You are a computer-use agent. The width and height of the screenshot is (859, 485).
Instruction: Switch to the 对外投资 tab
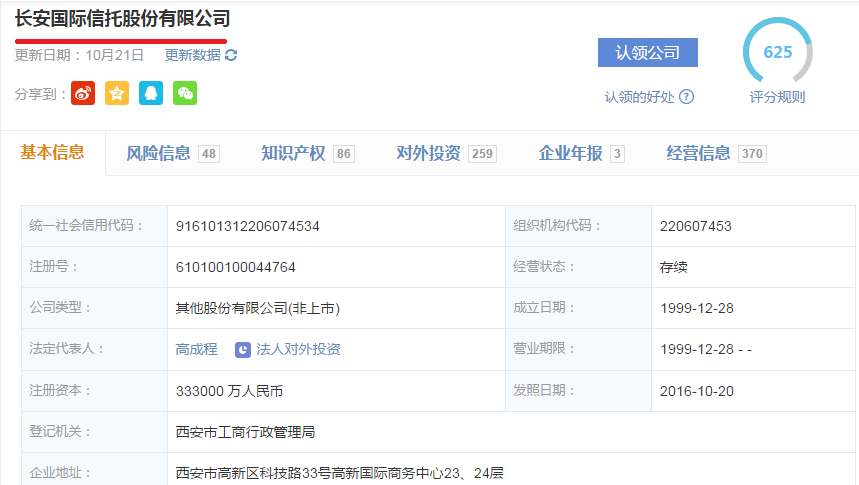[x=446, y=153]
